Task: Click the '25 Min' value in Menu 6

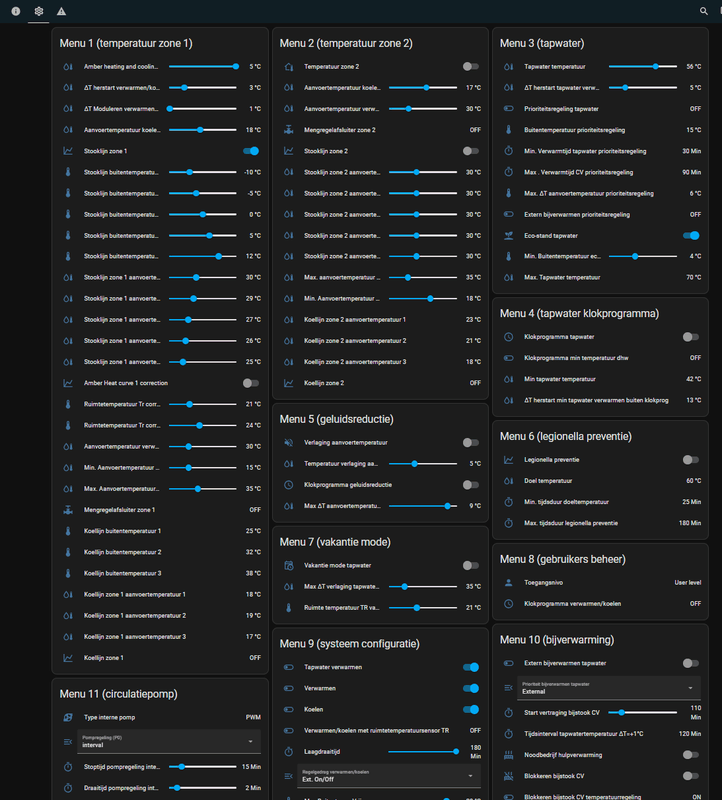Action: [x=691, y=502]
